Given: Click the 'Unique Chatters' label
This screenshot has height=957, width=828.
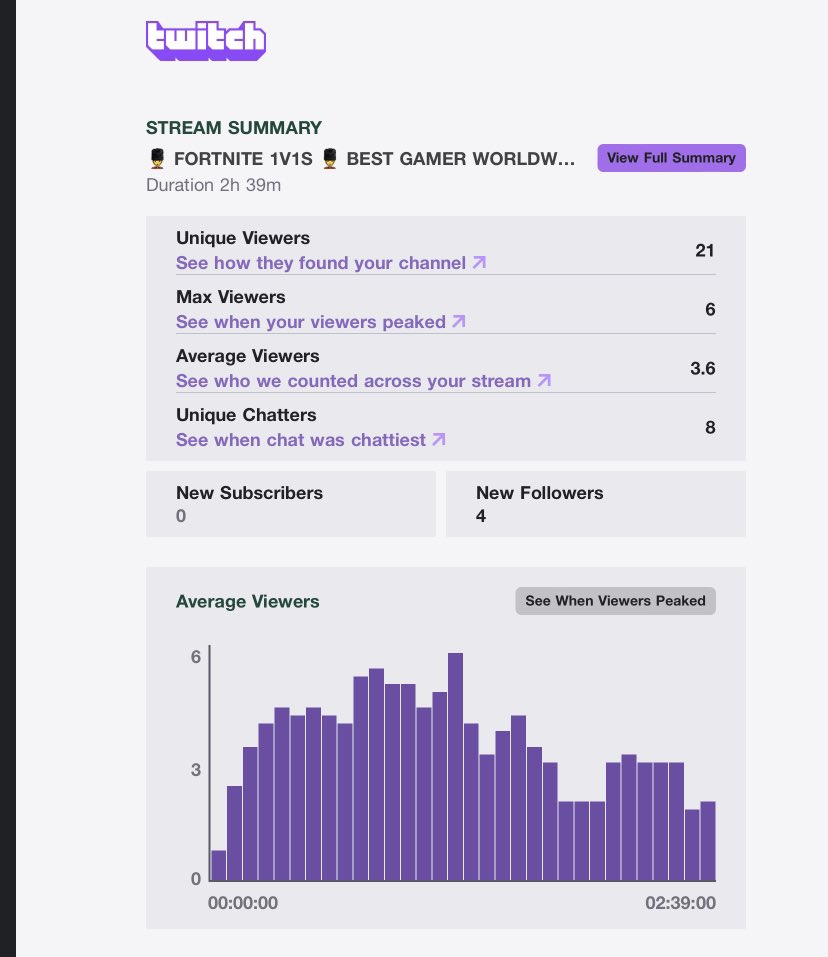Looking at the screenshot, I should (246, 415).
